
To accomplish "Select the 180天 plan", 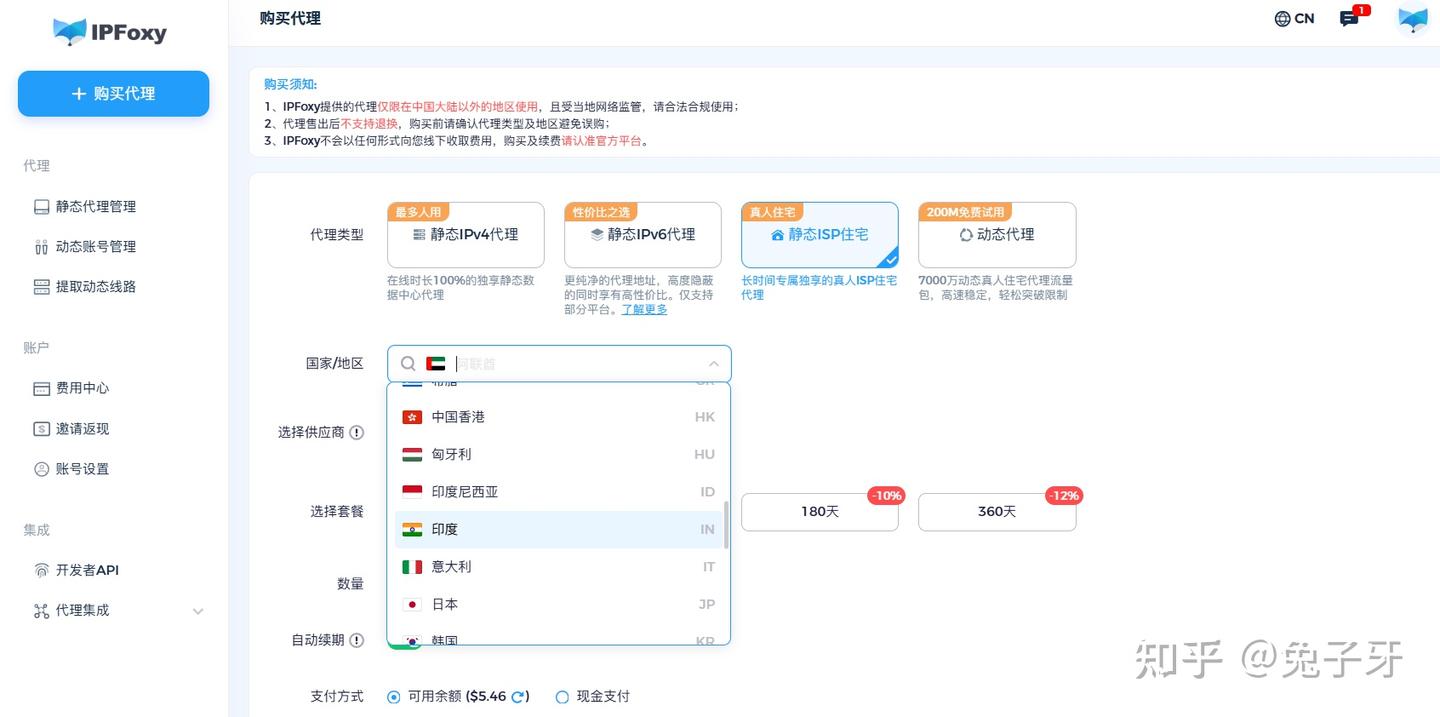I will coord(820,511).
